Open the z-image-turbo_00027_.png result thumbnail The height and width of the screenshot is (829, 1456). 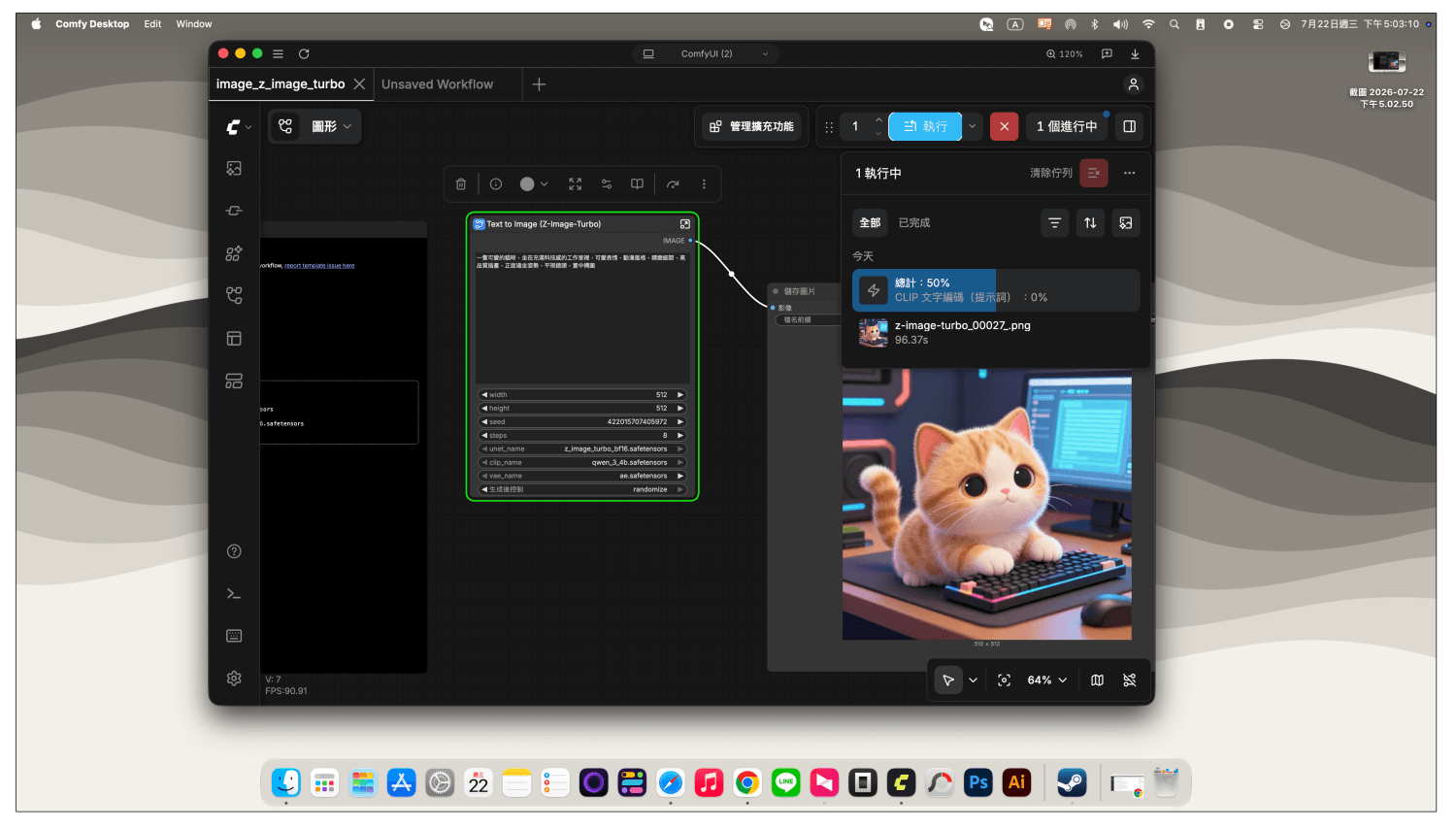tap(874, 333)
